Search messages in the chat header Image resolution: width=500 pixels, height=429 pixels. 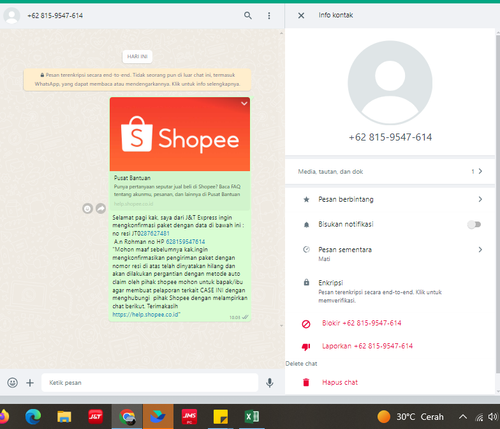248,15
